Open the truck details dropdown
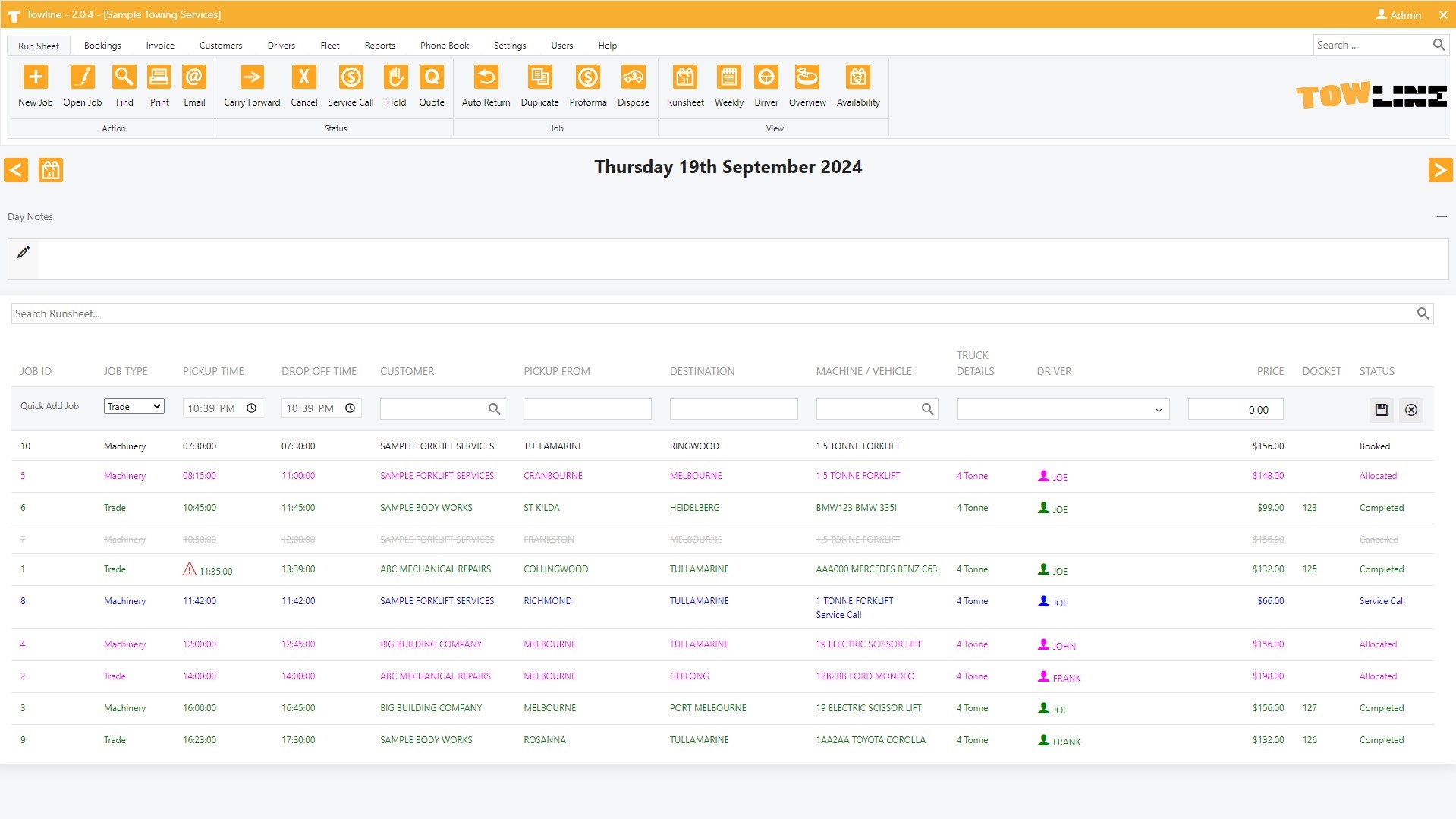1456x819 pixels. click(x=1062, y=410)
